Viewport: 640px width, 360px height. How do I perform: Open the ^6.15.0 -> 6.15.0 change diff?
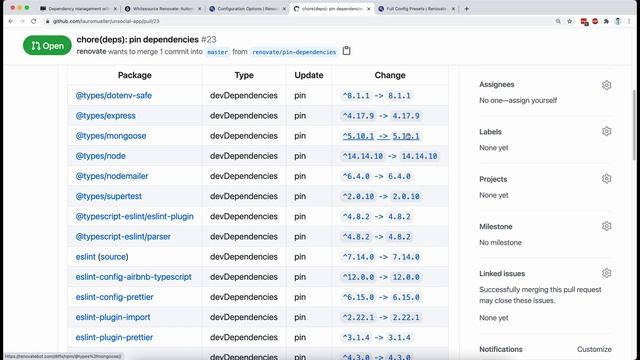[381, 297]
